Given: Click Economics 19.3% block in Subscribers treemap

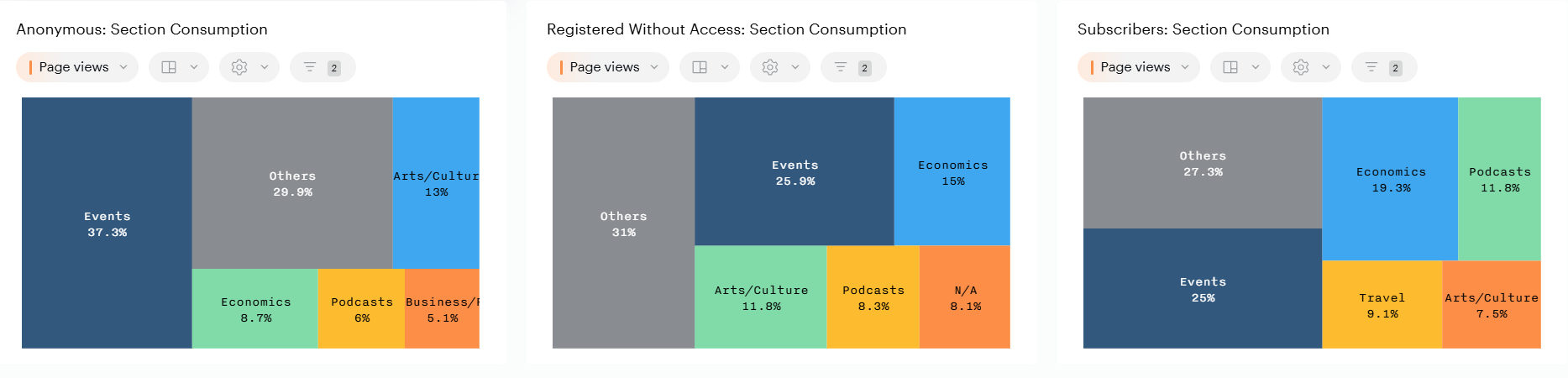Looking at the screenshot, I should point(1390,179).
